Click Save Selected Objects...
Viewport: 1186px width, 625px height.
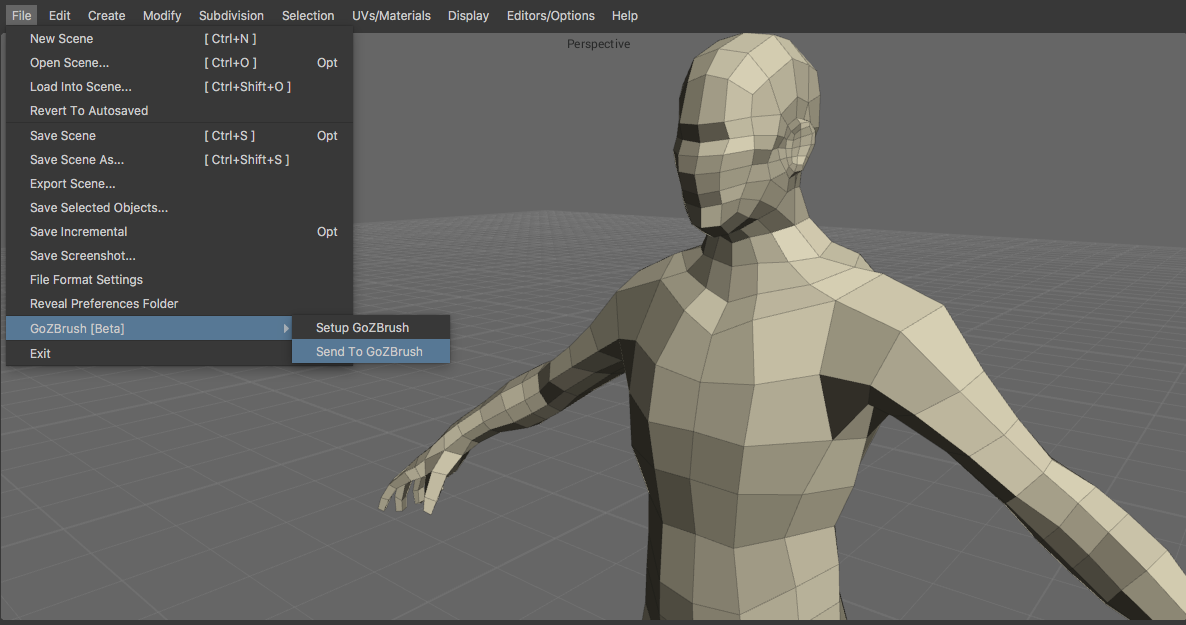coord(99,208)
